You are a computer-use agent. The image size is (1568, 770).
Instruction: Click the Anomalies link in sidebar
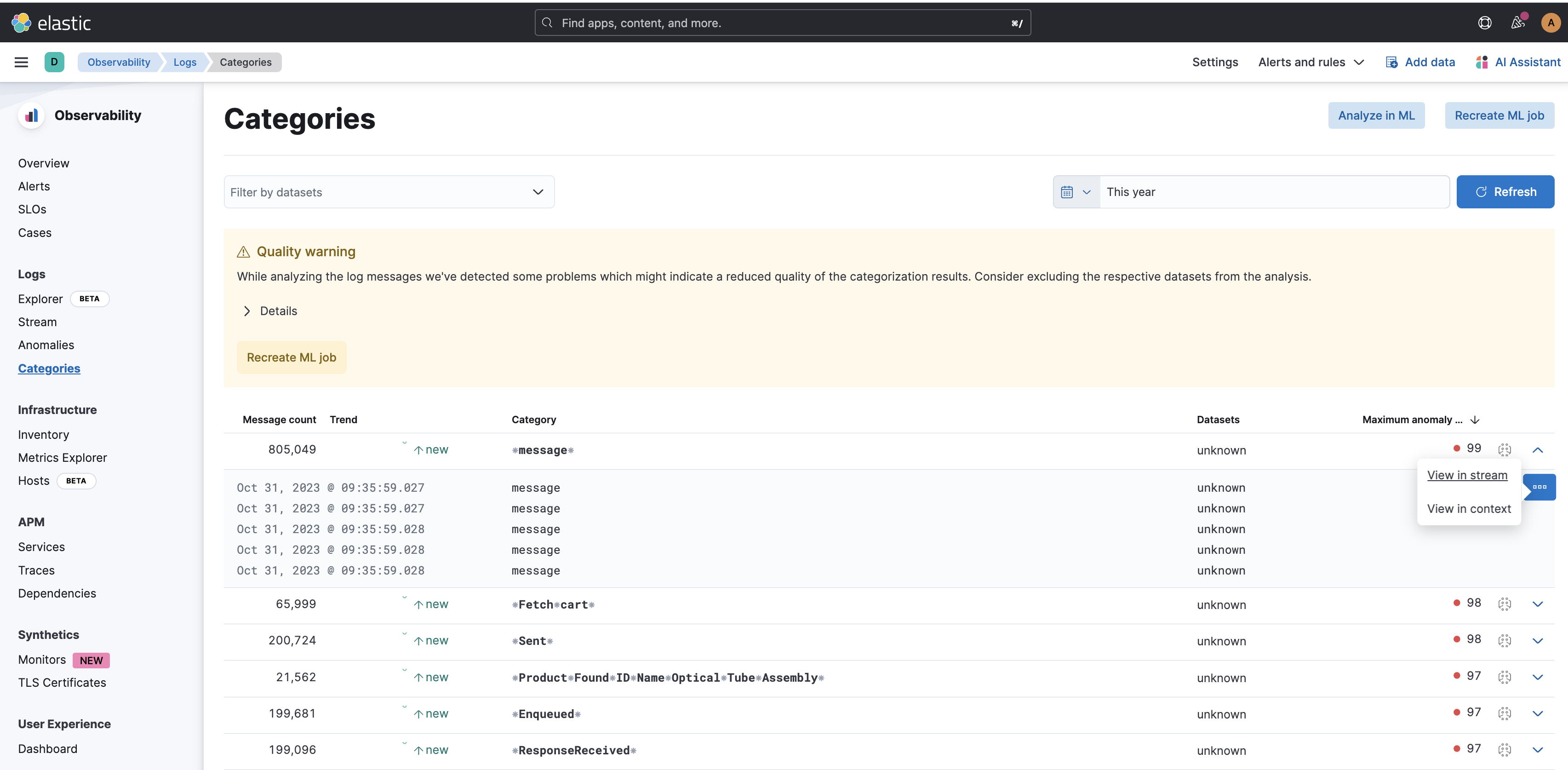[46, 344]
